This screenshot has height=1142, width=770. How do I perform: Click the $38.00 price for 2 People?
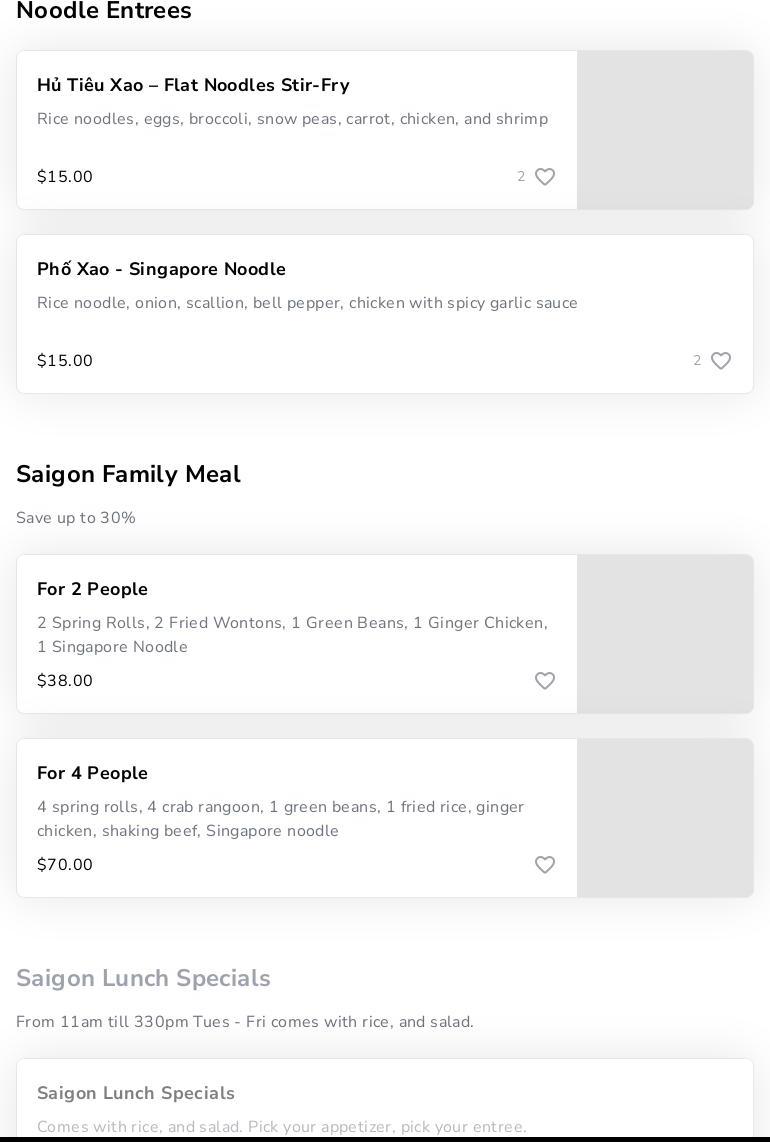coord(65,681)
